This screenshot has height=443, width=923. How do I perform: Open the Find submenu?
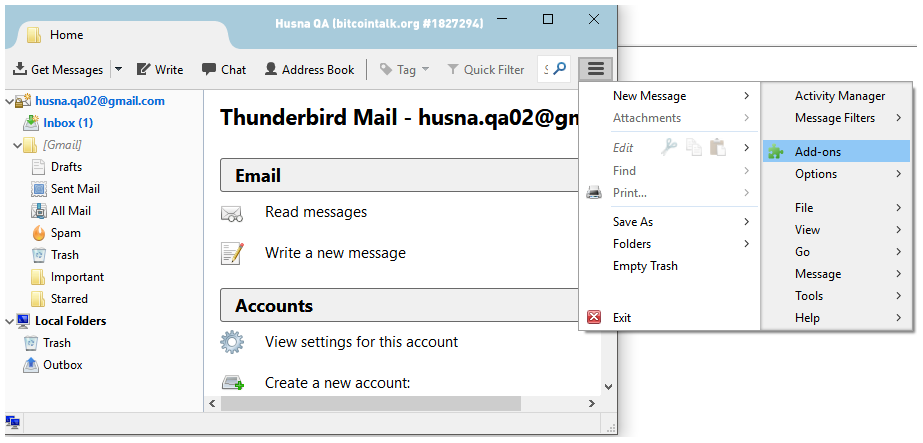click(670, 171)
